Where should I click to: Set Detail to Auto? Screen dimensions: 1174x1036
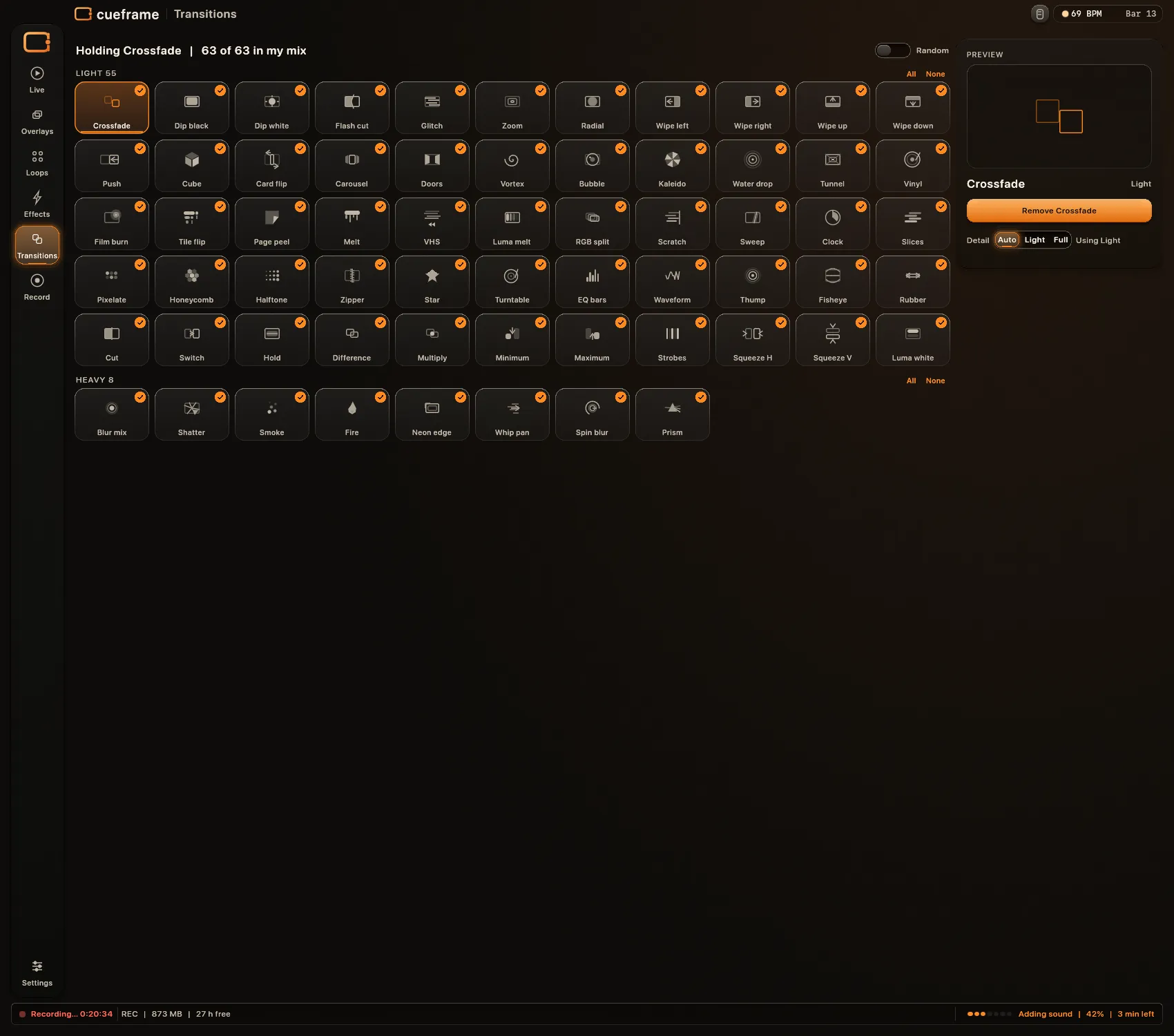(1007, 240)
